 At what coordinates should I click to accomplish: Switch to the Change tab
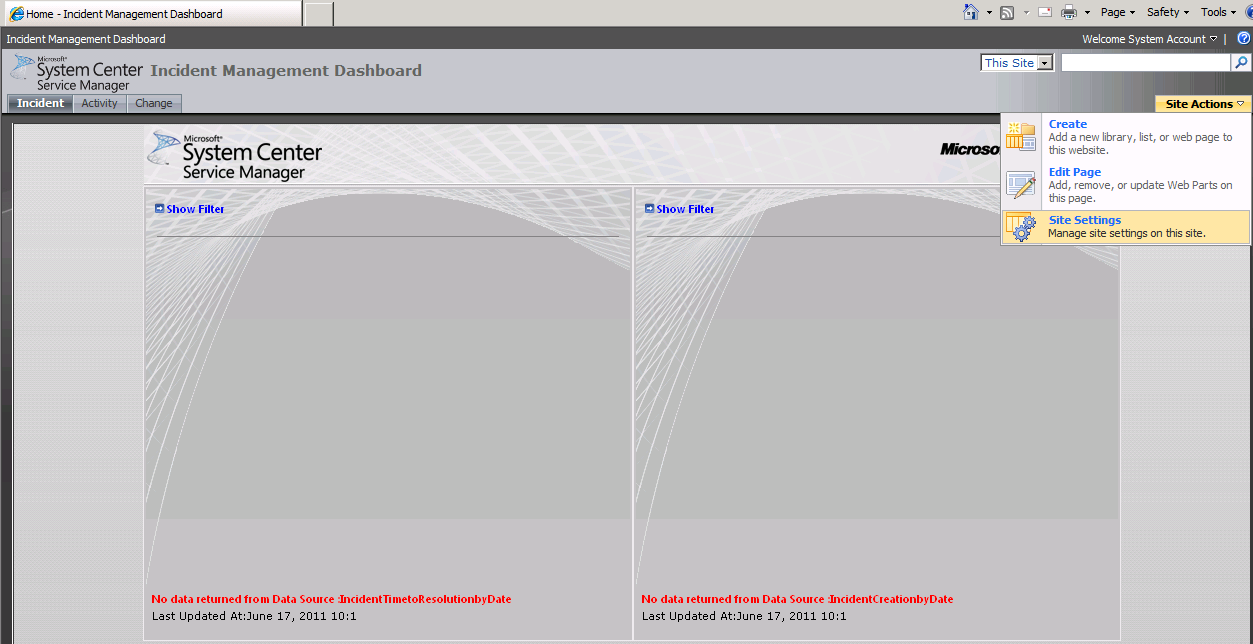pyautogui.click(x=153, y=103)
